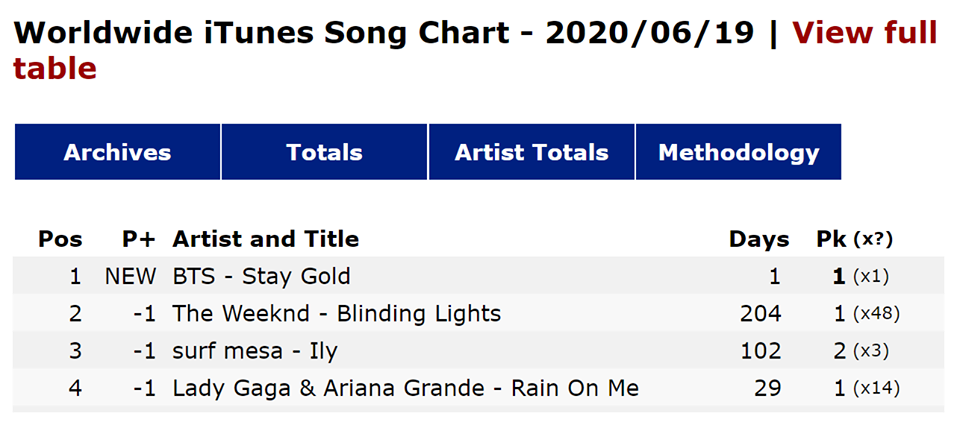This screenshot has height=425, width=960.
Task: Click the P+ column header
Action: (x=139, y=239)
